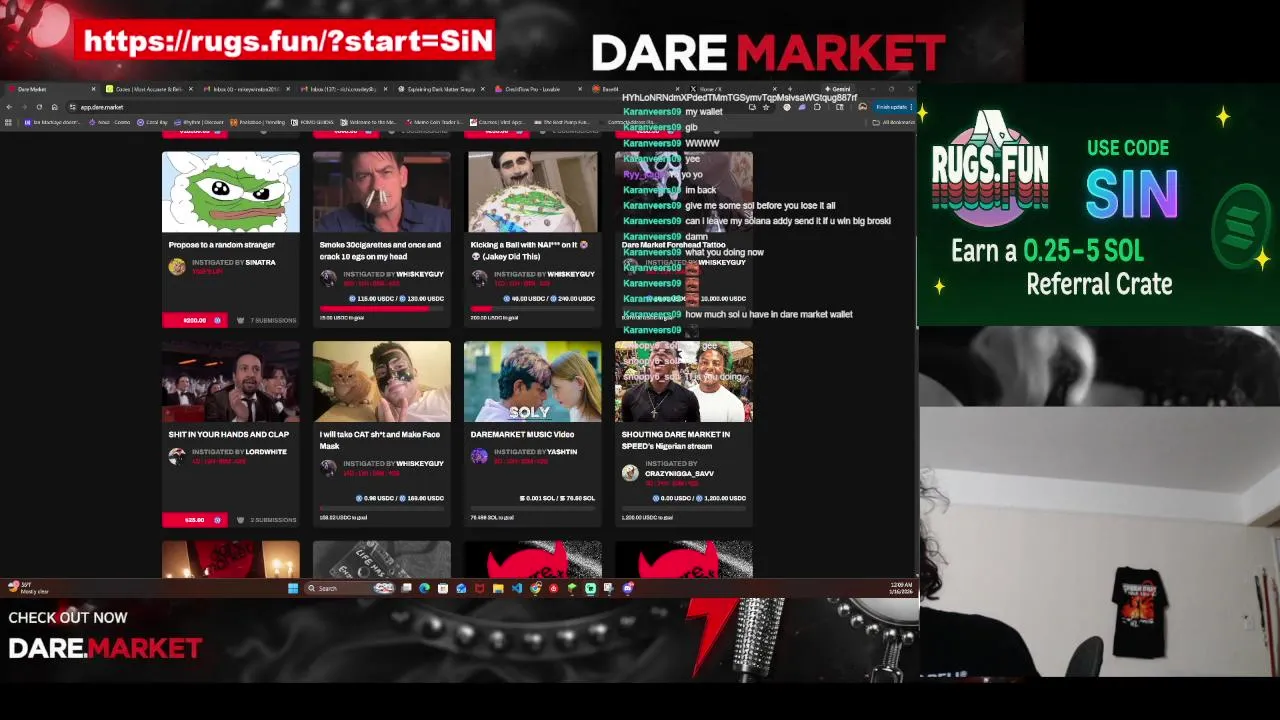
Task: Click the red reward button on Propose dare
Action: 195,320
